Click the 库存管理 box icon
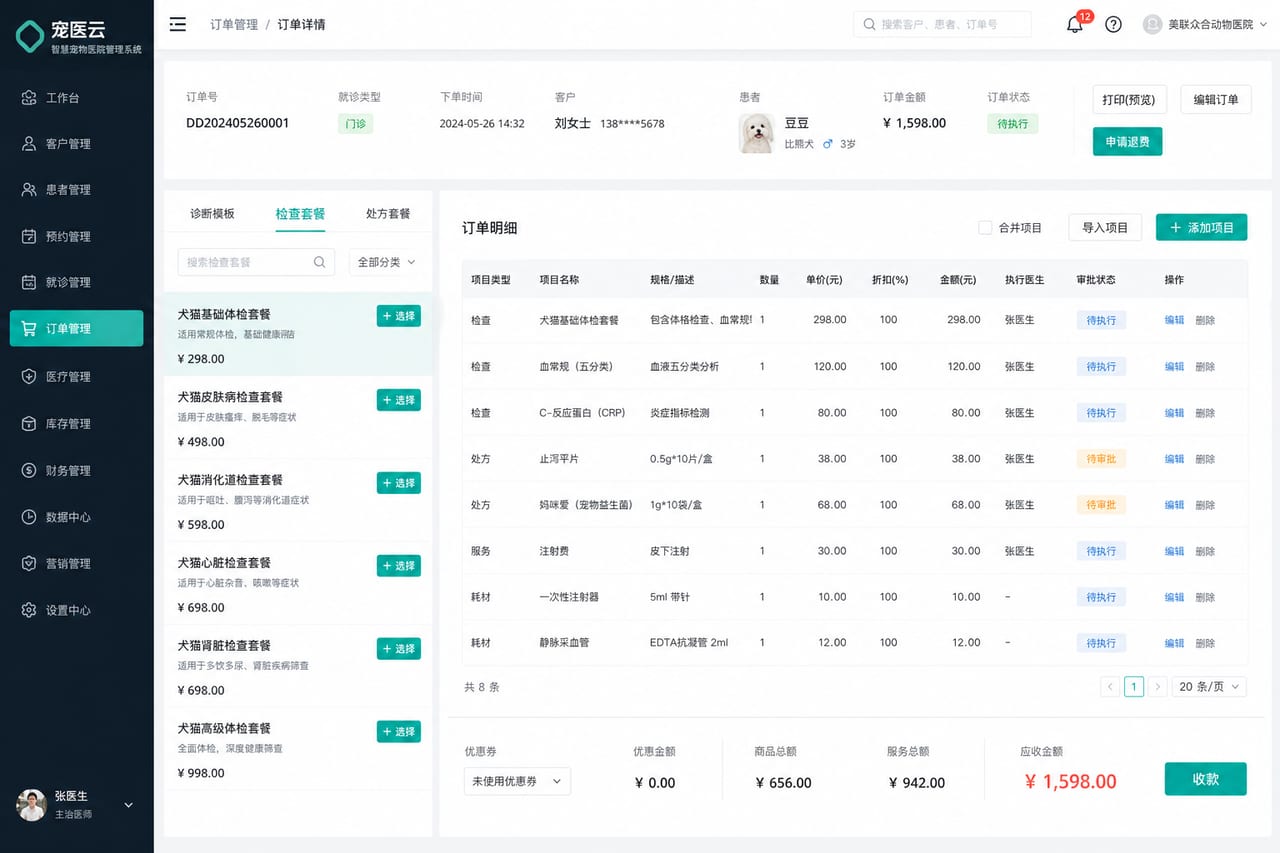The image size is (1280, 853). coord(29,423)
